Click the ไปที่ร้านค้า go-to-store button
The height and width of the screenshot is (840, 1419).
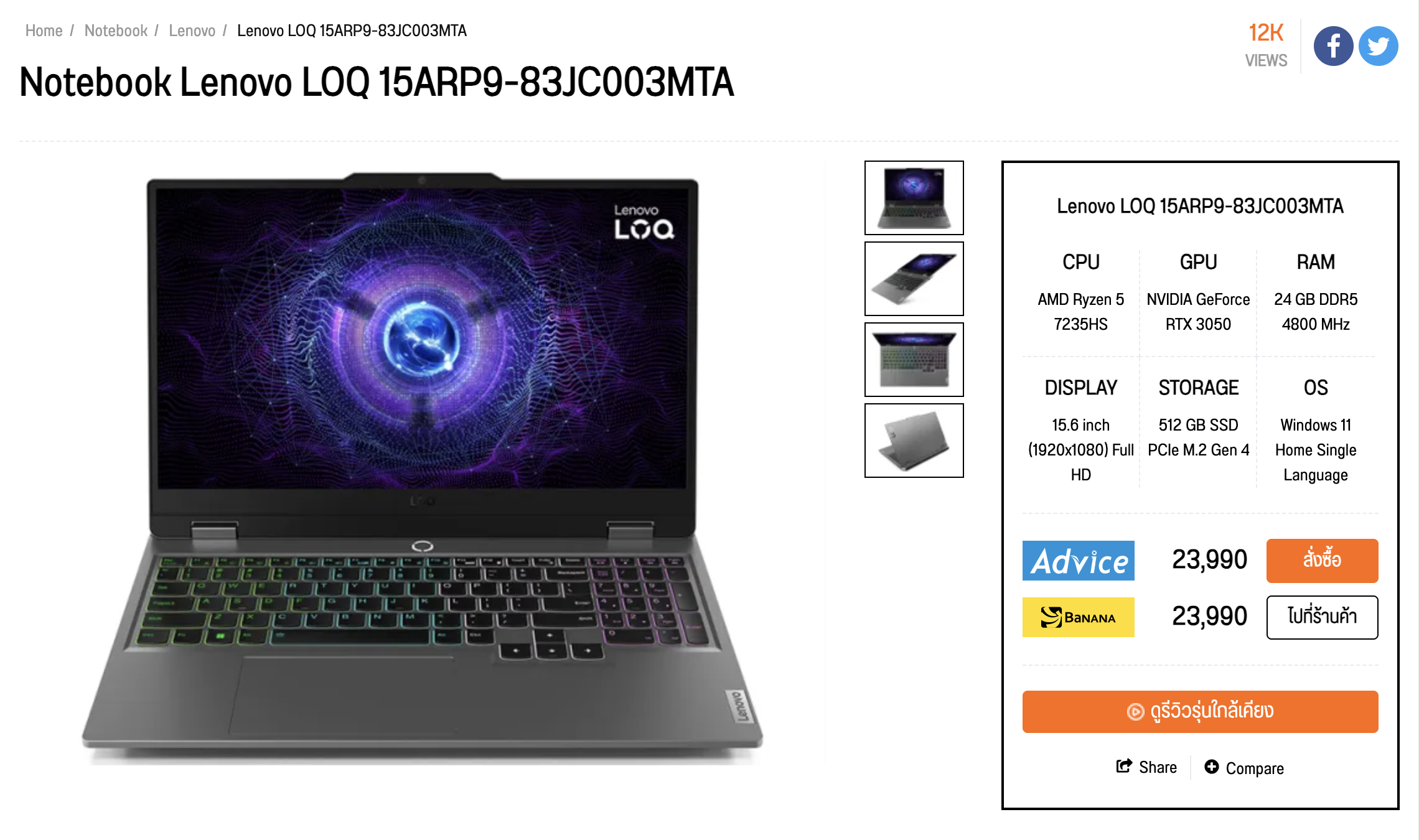coord(1323,617)
